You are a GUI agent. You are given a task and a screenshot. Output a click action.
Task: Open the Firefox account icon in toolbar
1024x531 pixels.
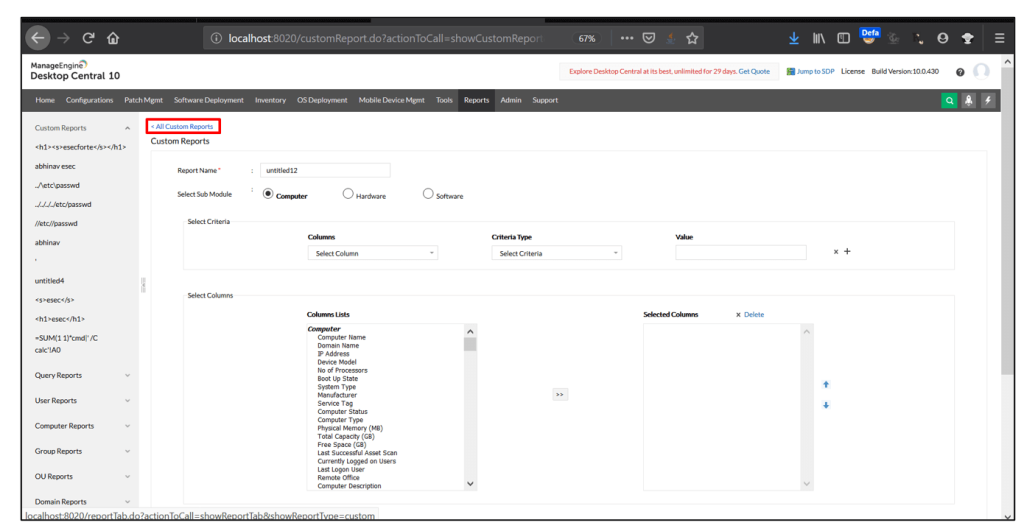[x=942, y=38]
